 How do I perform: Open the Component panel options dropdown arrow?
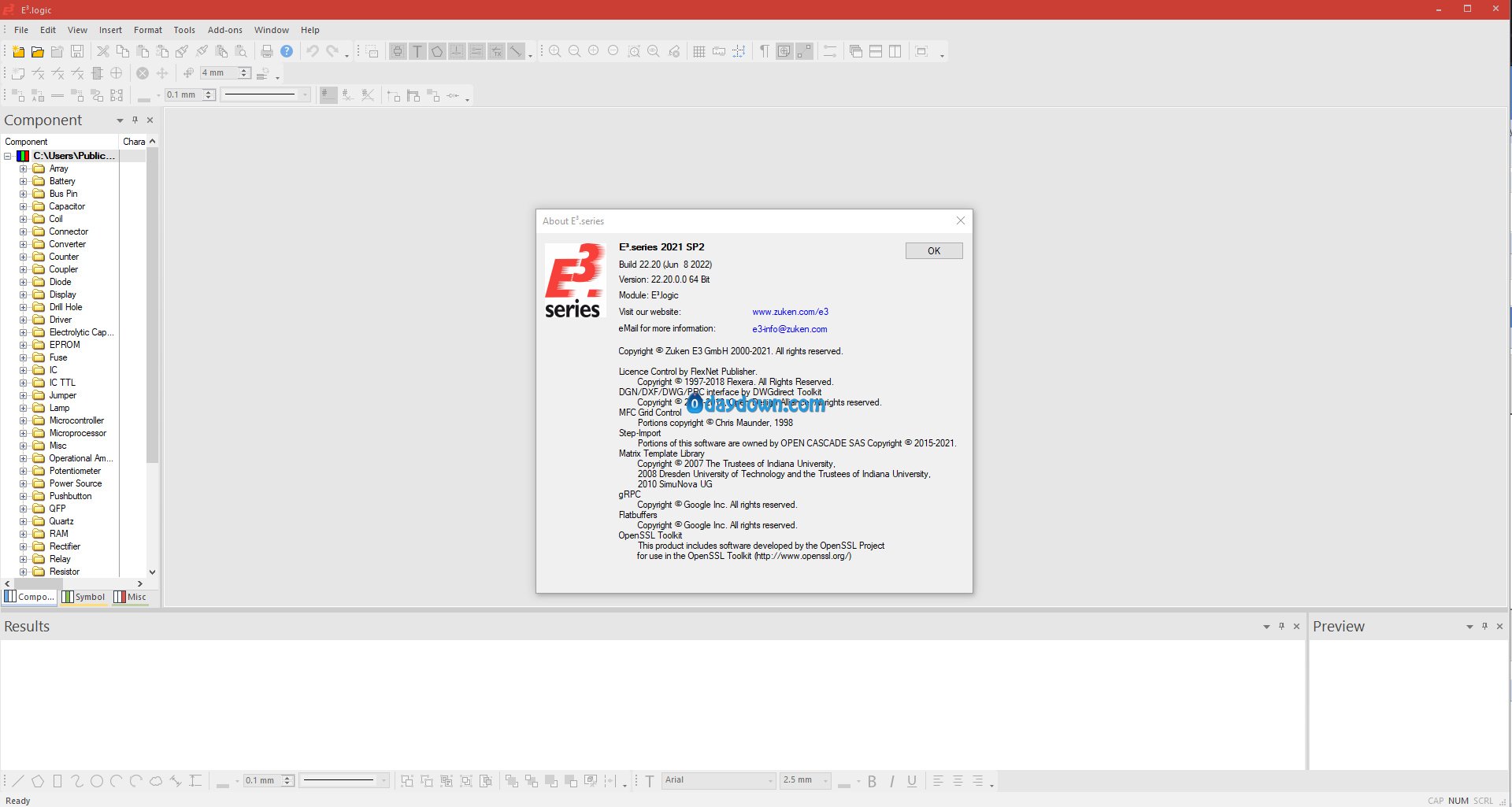coord(120,120)
